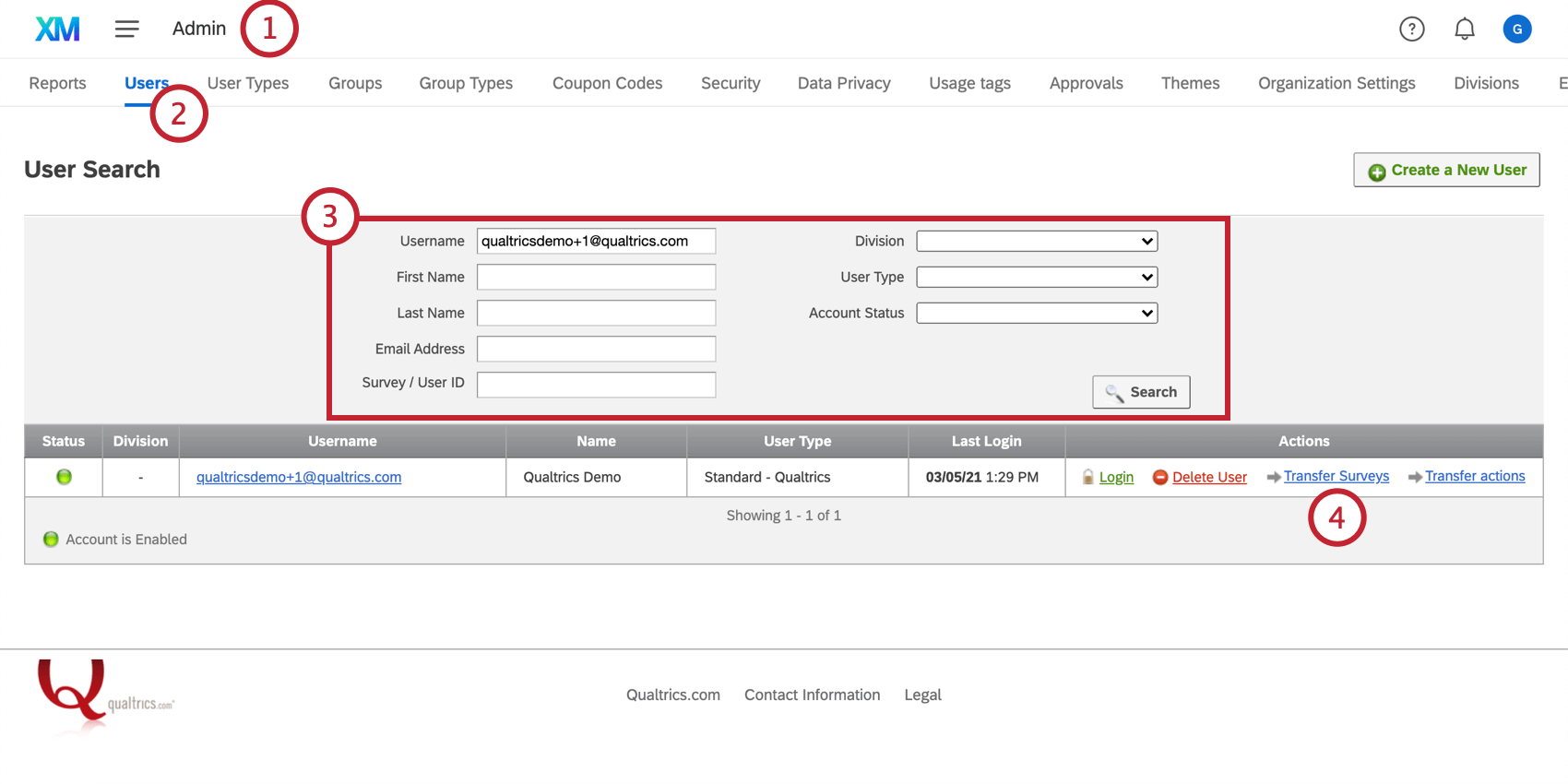Open the account avatar menu

pyautogui.click(x=1516, y=29)
